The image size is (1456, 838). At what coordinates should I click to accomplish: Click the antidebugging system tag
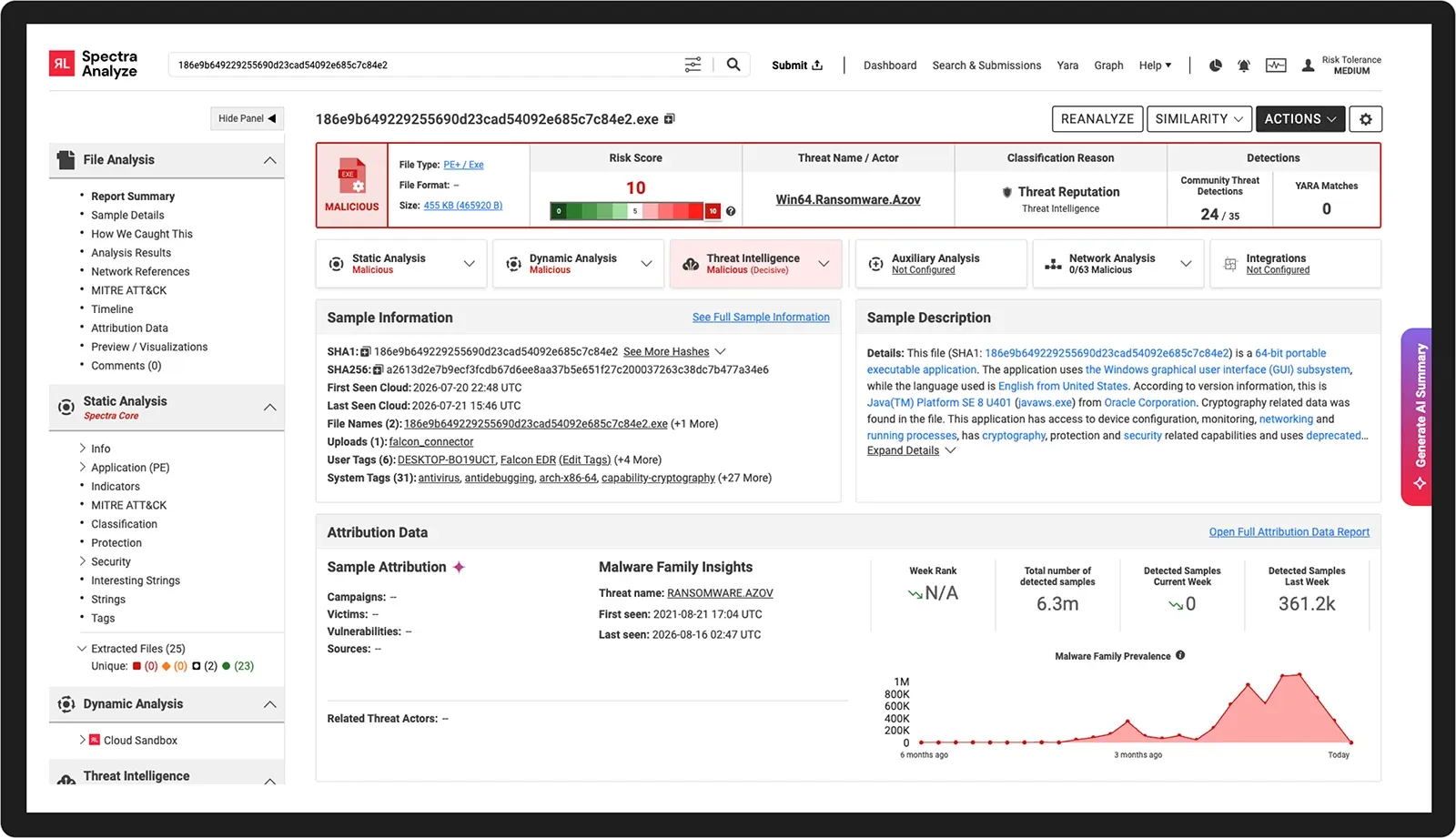(x=500, y=479)
